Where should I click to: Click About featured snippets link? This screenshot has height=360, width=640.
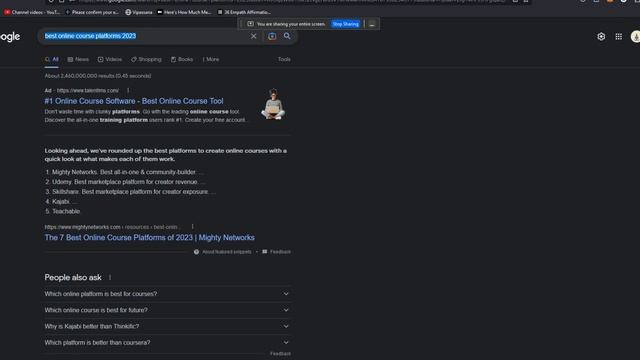[x=227, y=252]
